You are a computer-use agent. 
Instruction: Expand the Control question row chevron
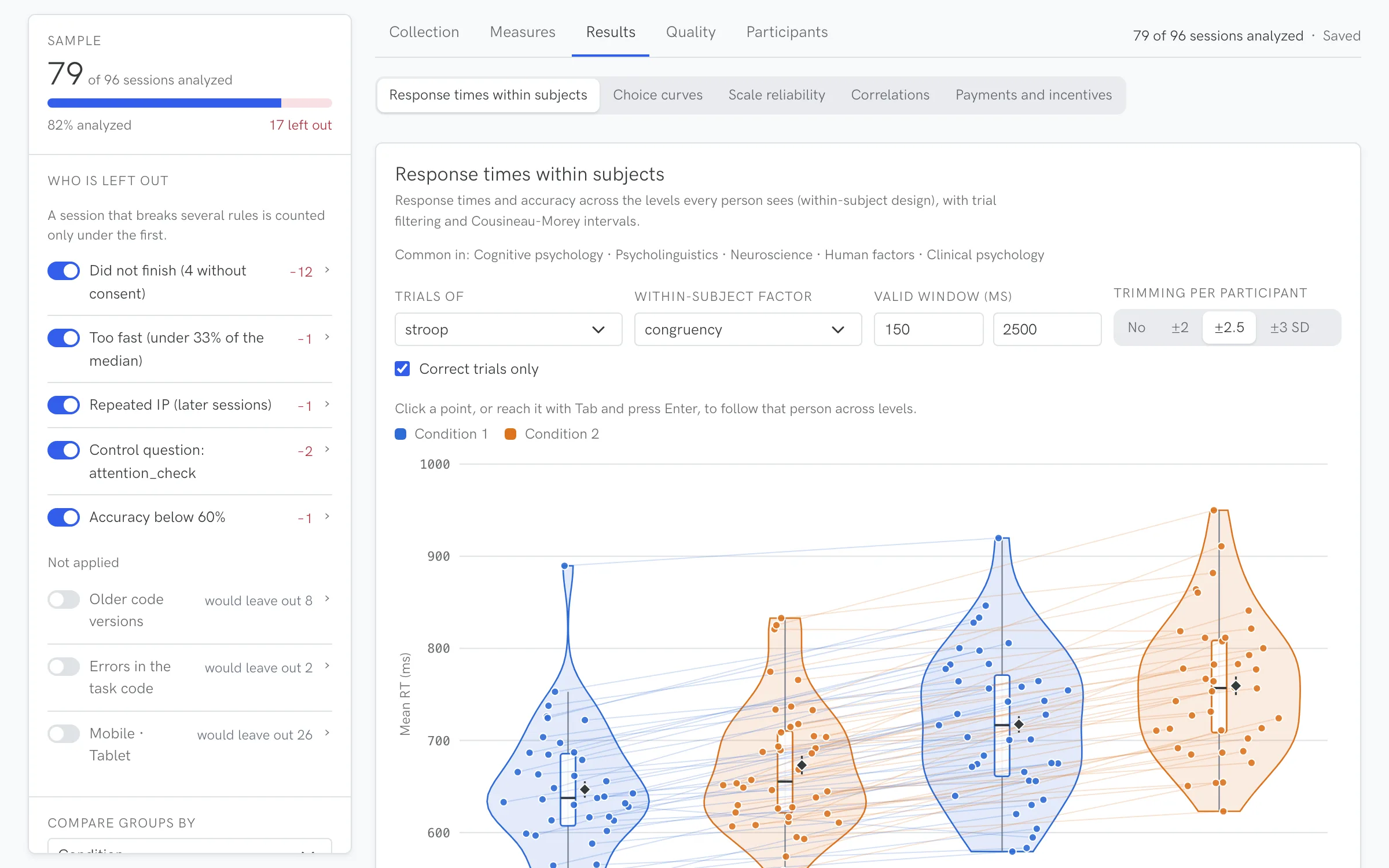pyautogui.click(x=327, y=449)
